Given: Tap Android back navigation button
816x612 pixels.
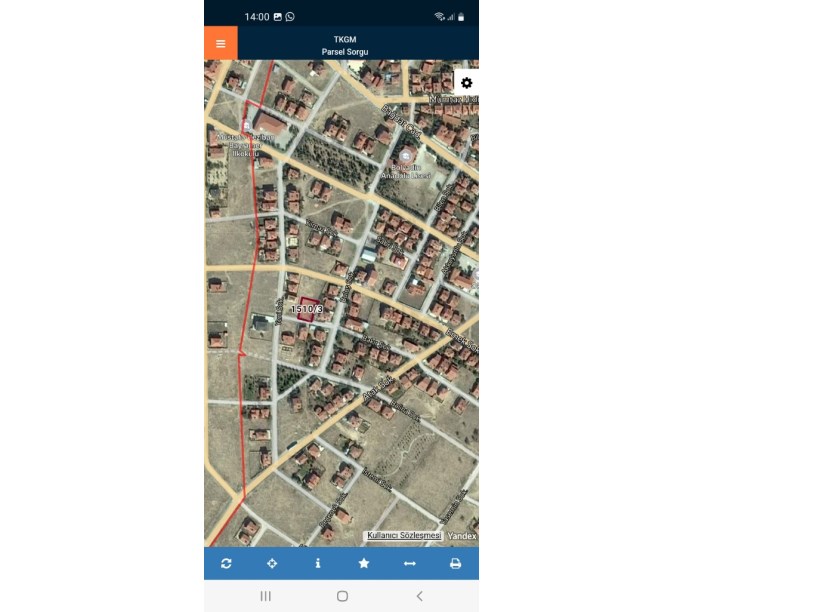Looking at the screenshot, I should pyautogui.click(x=419, y=596).
